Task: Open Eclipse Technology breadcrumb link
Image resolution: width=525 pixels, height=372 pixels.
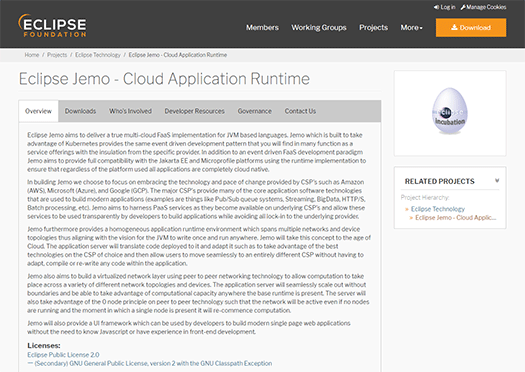Action: [98, 55]
